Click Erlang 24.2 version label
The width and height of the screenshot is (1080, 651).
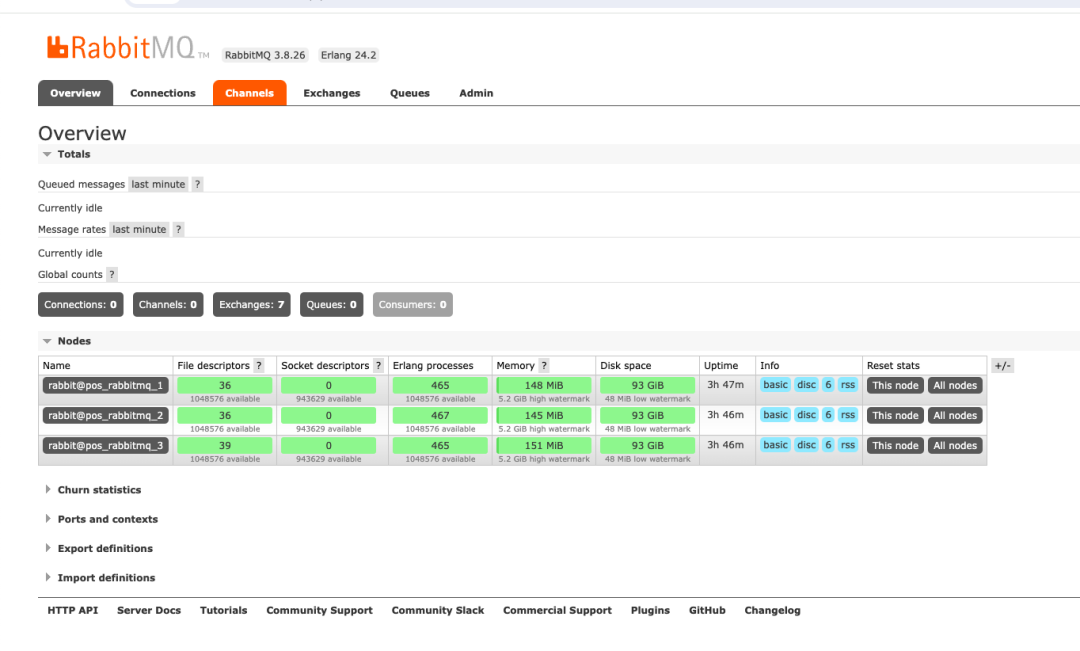coord(349,55)
